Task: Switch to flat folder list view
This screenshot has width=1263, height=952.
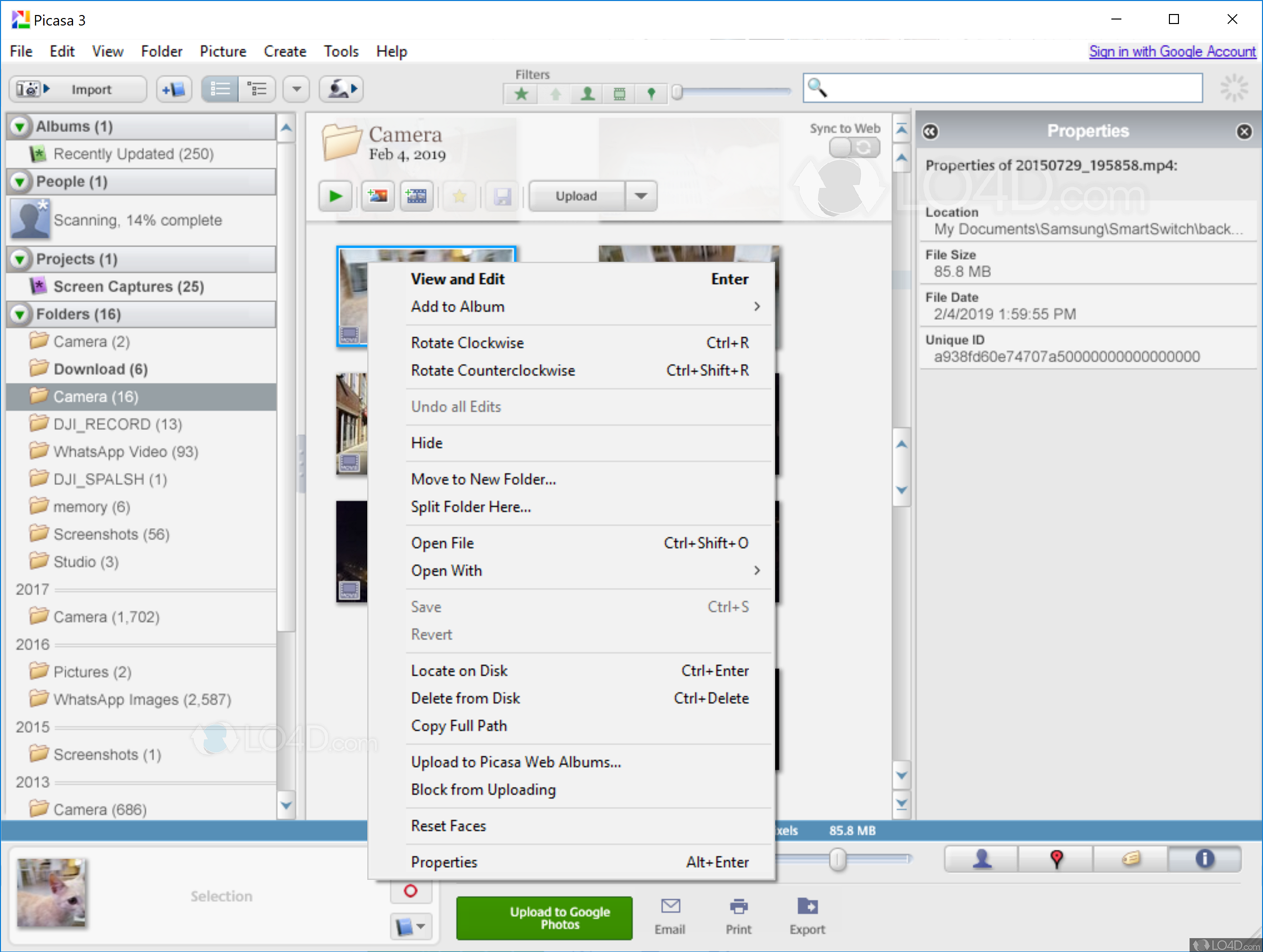Action: click(220, 89)
